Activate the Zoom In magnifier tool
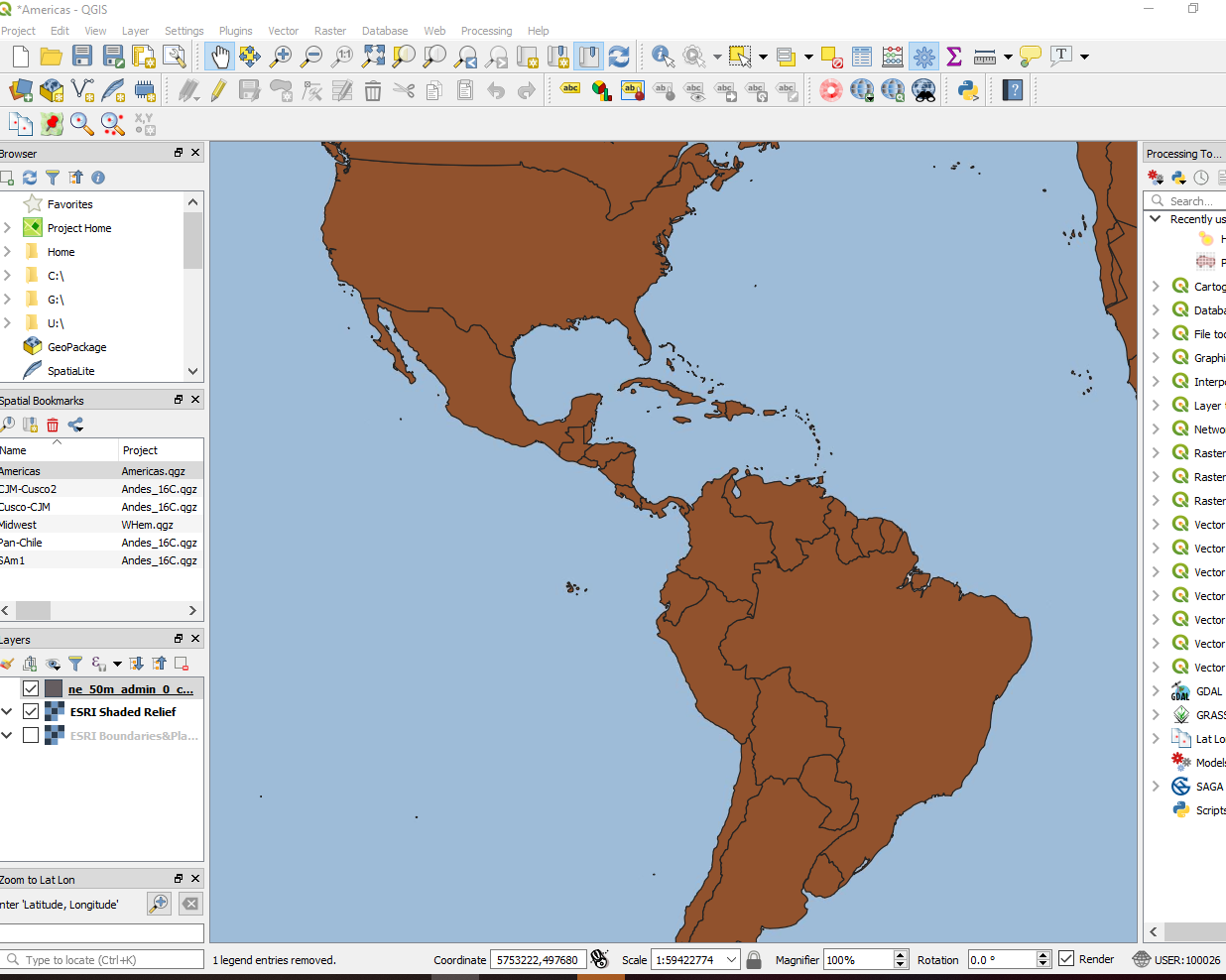Screen dimensions: 1226x980 (x=281, y=57)
